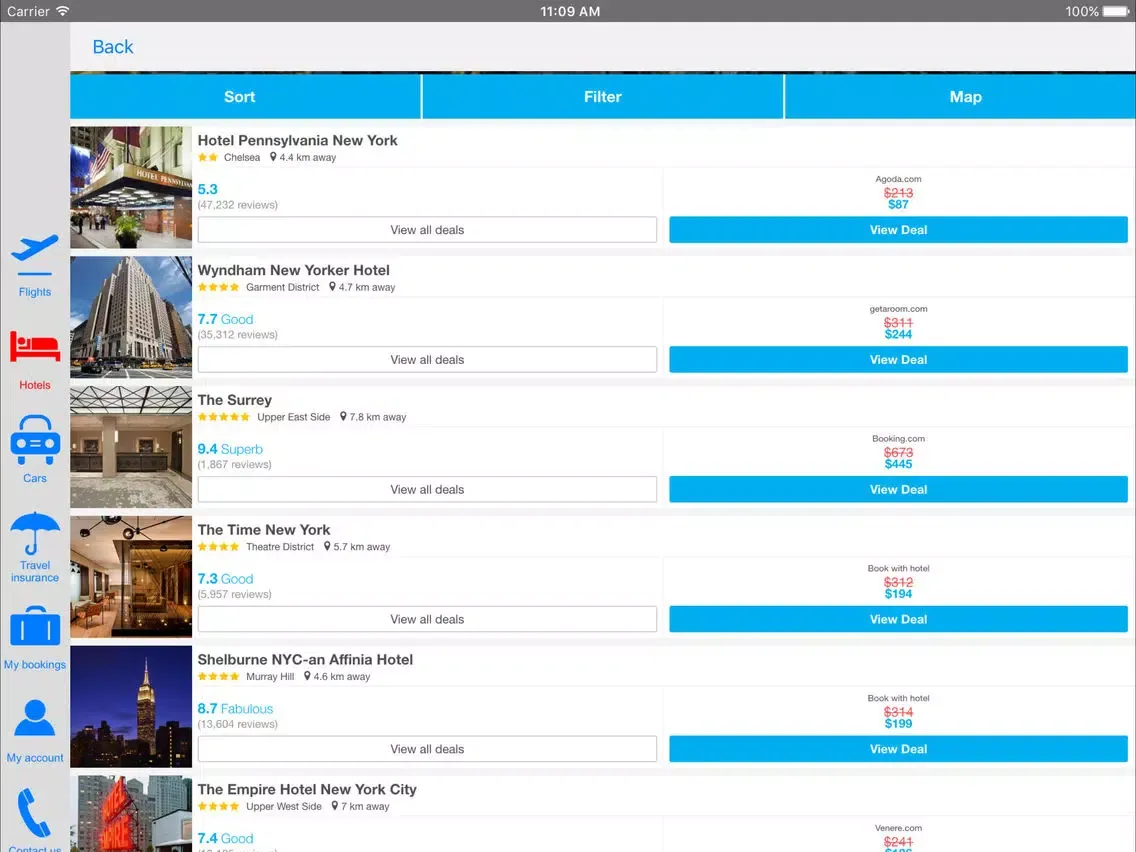View all deals for The Time New York
1136x852 pixels.
click(x=427, y=619)
